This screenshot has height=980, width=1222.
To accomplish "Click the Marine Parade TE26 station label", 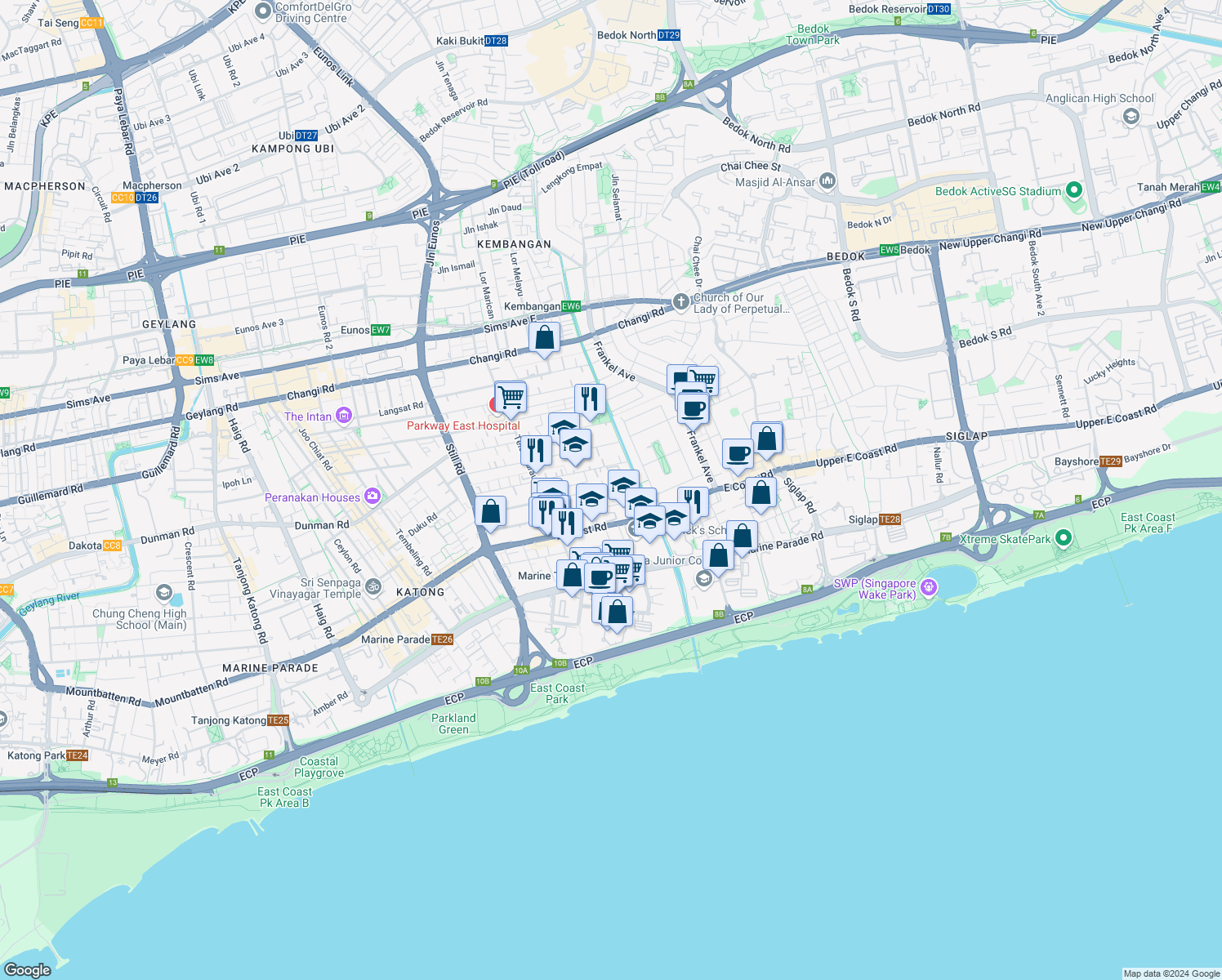I will 407,639.
